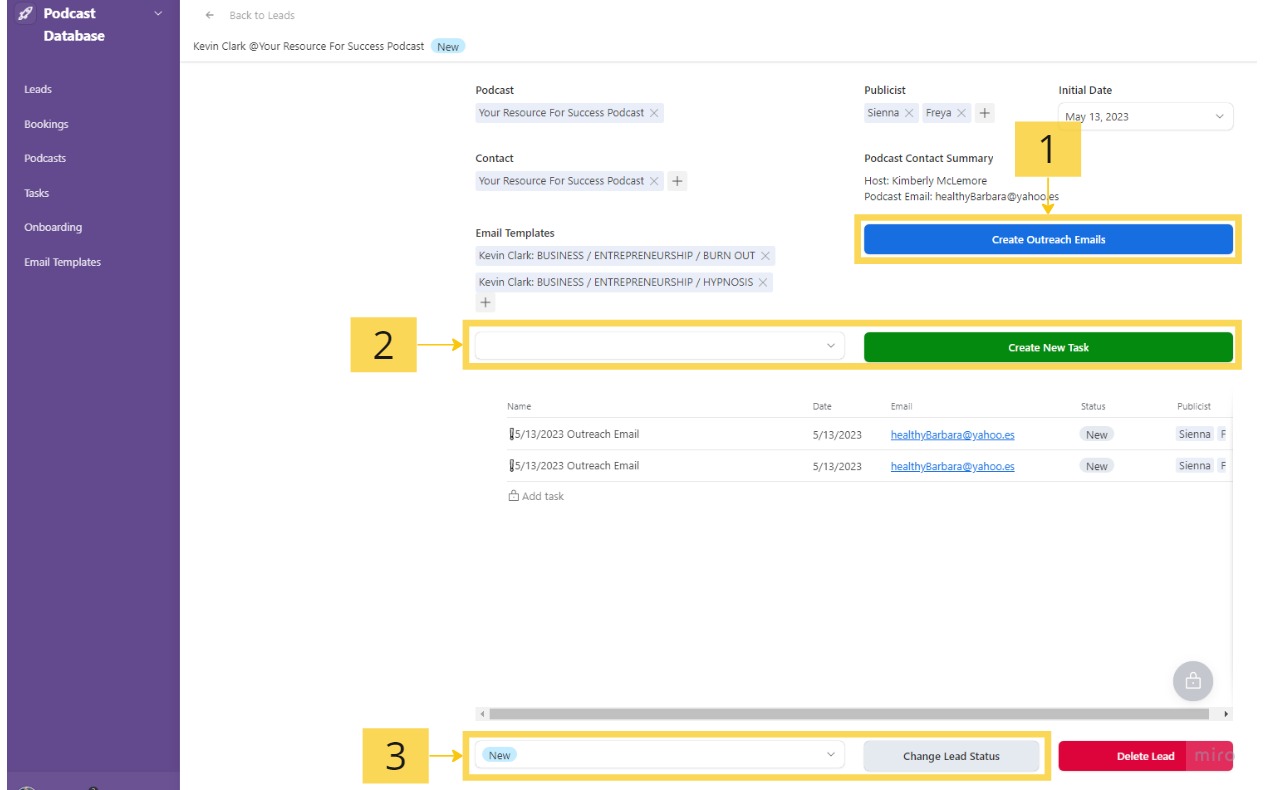Click Create Outreach Emails button
Screen dimensions: 1264x790
[x=1047, y=240]
